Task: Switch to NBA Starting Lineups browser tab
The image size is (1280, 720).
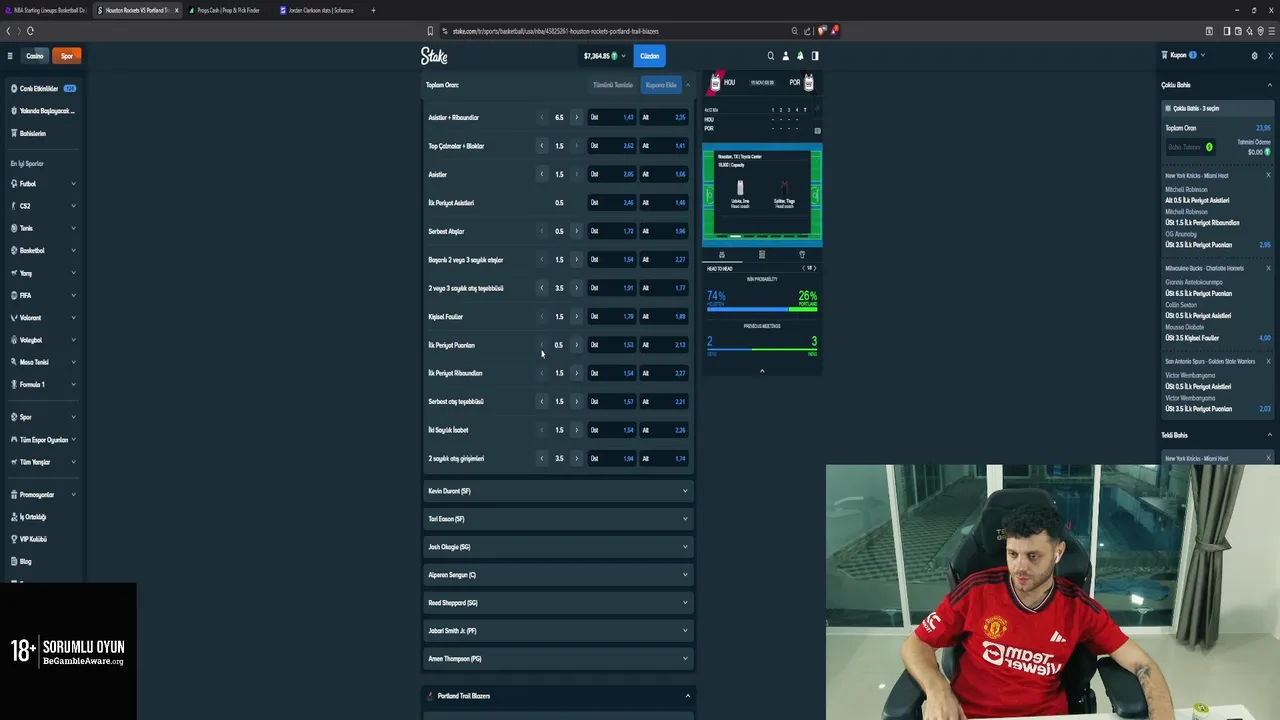Action: coord(46,10)
